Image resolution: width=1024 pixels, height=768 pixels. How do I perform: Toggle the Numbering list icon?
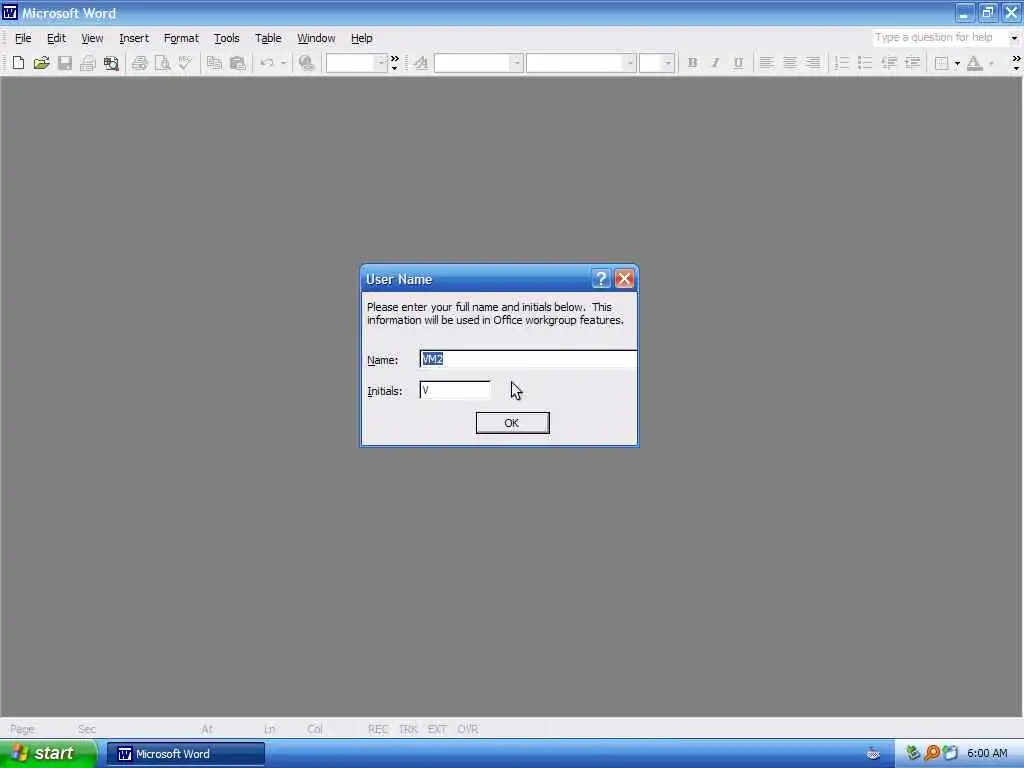(842, 63)
